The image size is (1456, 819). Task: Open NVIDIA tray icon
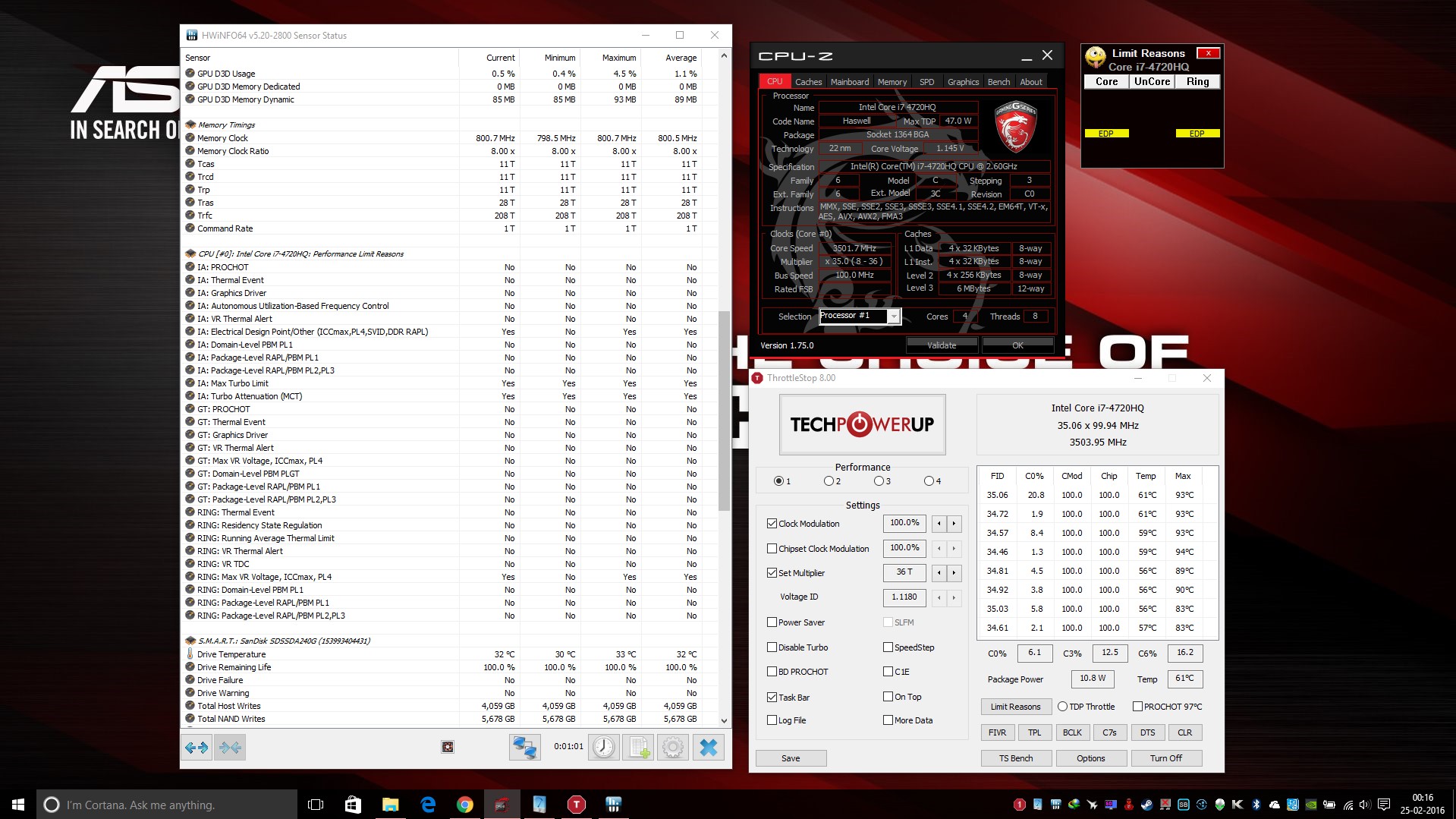coord(1311,805)
